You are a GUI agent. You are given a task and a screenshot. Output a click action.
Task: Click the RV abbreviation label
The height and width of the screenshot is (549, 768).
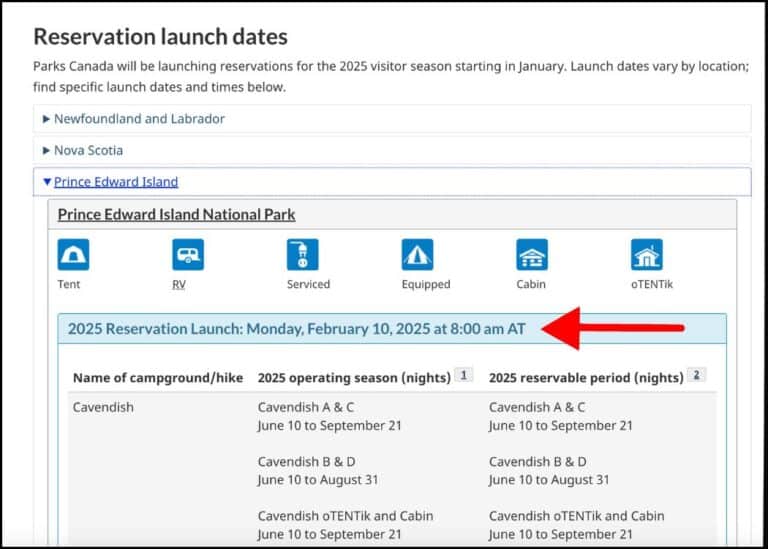click(x=179, y=285)
